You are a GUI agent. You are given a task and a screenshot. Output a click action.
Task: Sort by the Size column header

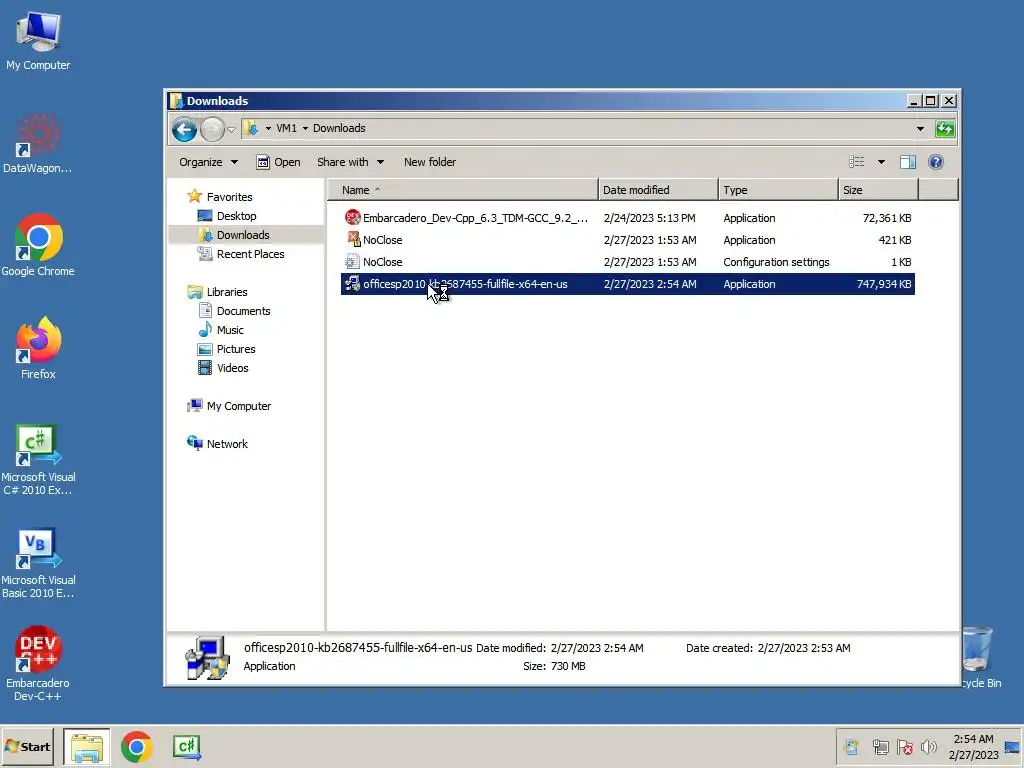pos(878,190)
